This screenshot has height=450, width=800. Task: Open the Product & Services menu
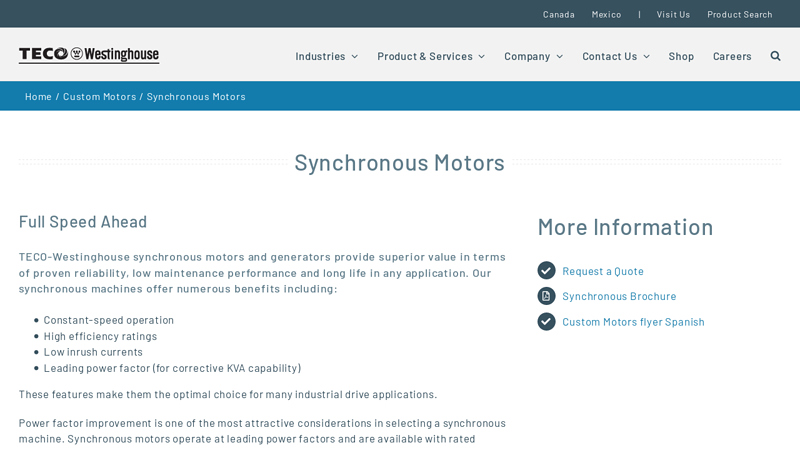(425, 56)
